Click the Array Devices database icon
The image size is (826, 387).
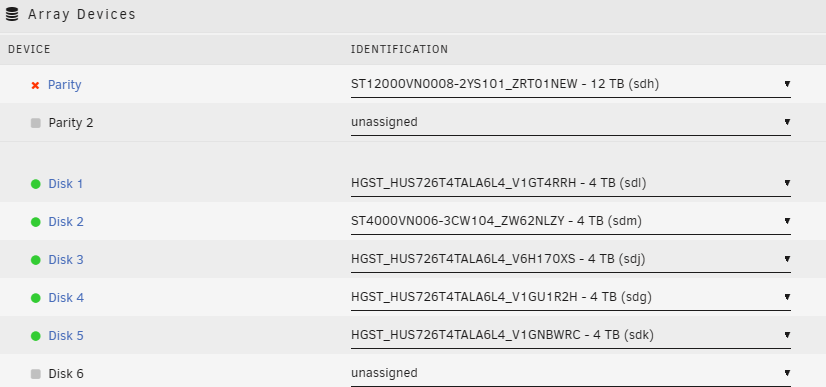click(12, 14)
